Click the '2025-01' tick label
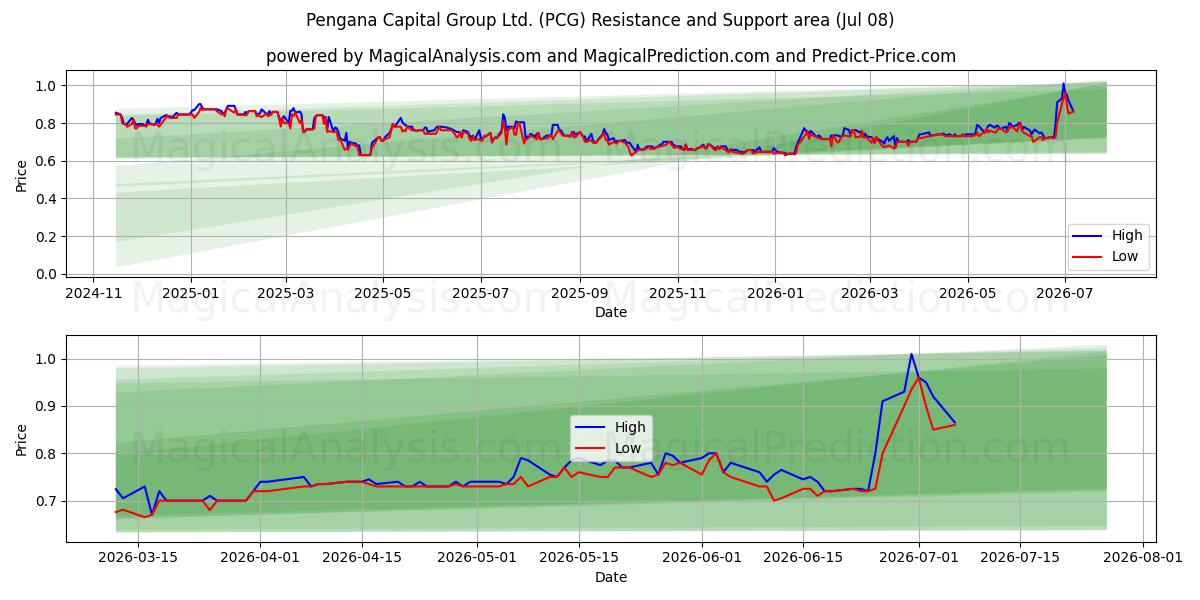 pyautogui.click(x=190, y=293)
